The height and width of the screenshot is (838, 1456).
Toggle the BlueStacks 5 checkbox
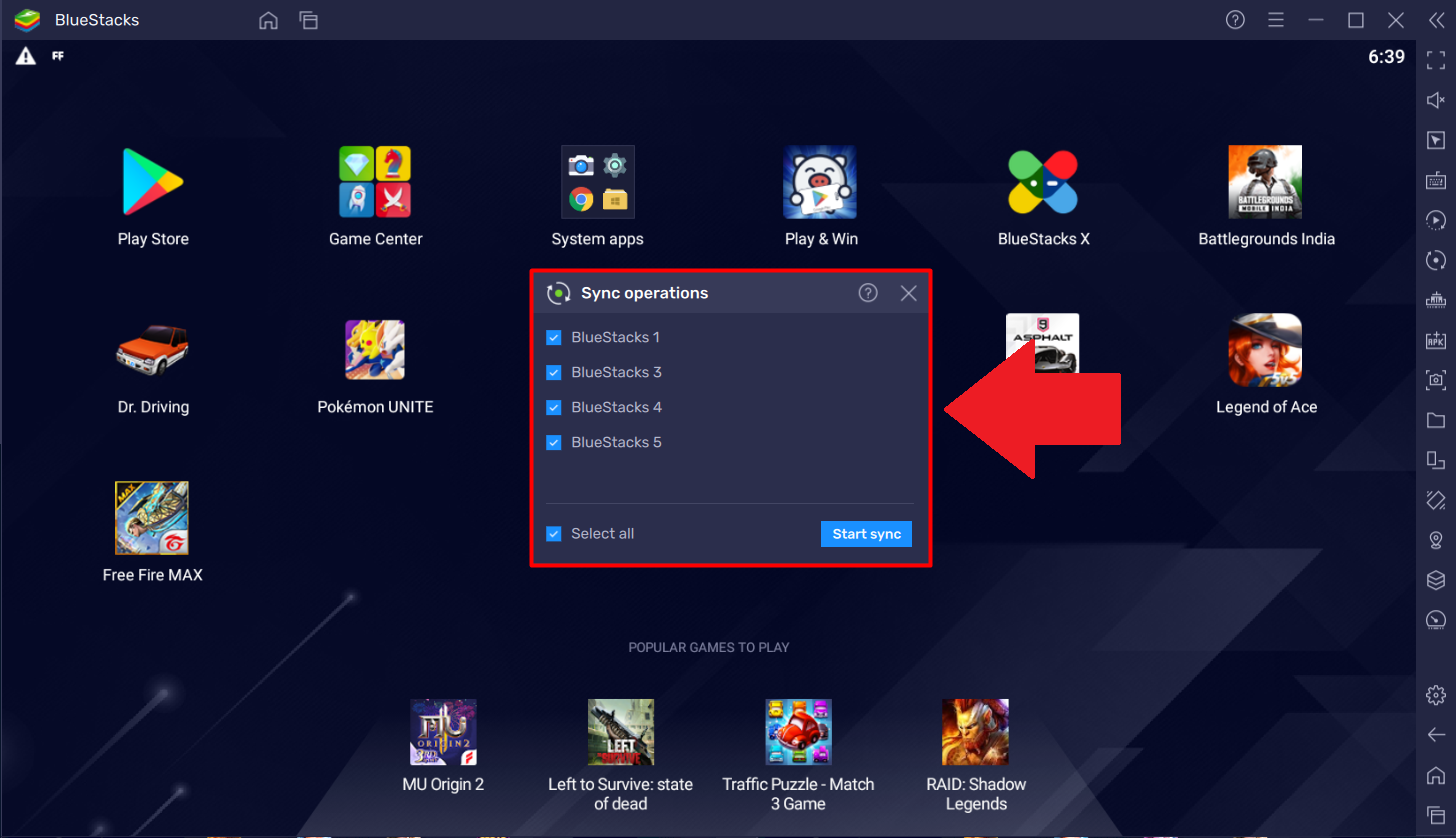point(553,443)
